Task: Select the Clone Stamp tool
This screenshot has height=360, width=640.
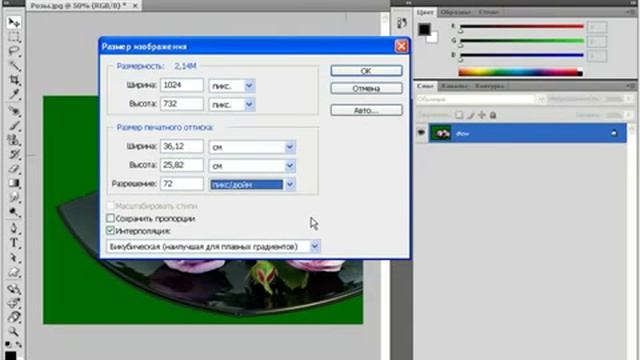Action: [13, 140]
